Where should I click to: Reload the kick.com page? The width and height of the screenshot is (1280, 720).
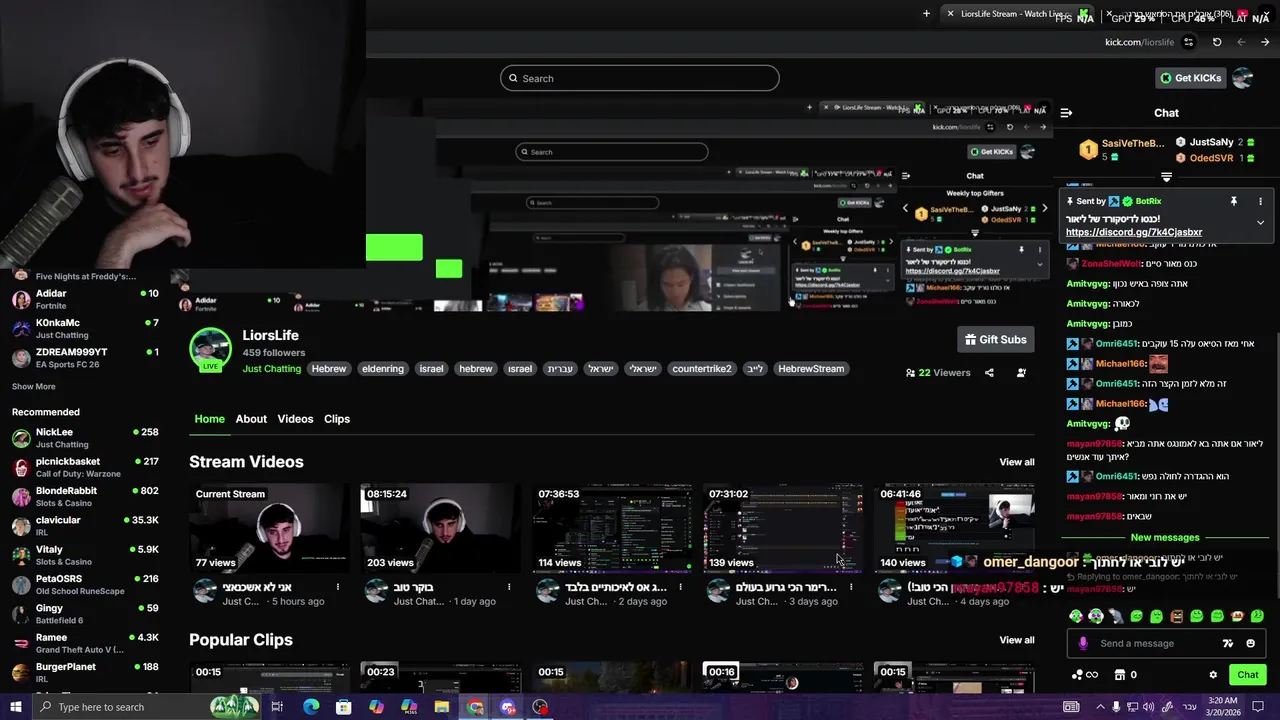pos(1217,42)
